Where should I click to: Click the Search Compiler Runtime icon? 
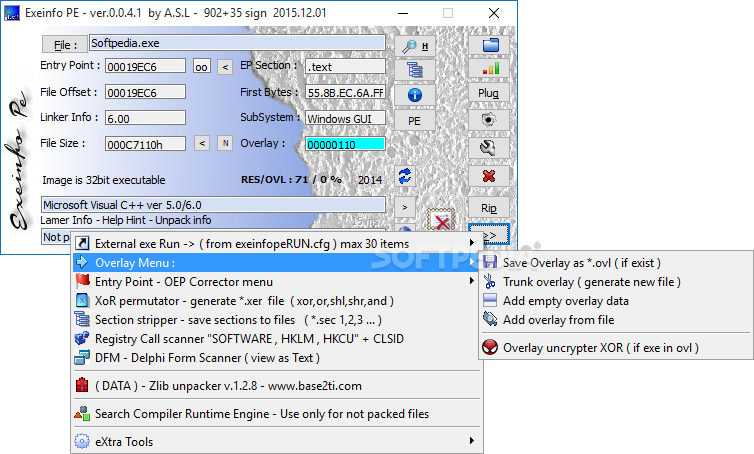click(82, 413)
